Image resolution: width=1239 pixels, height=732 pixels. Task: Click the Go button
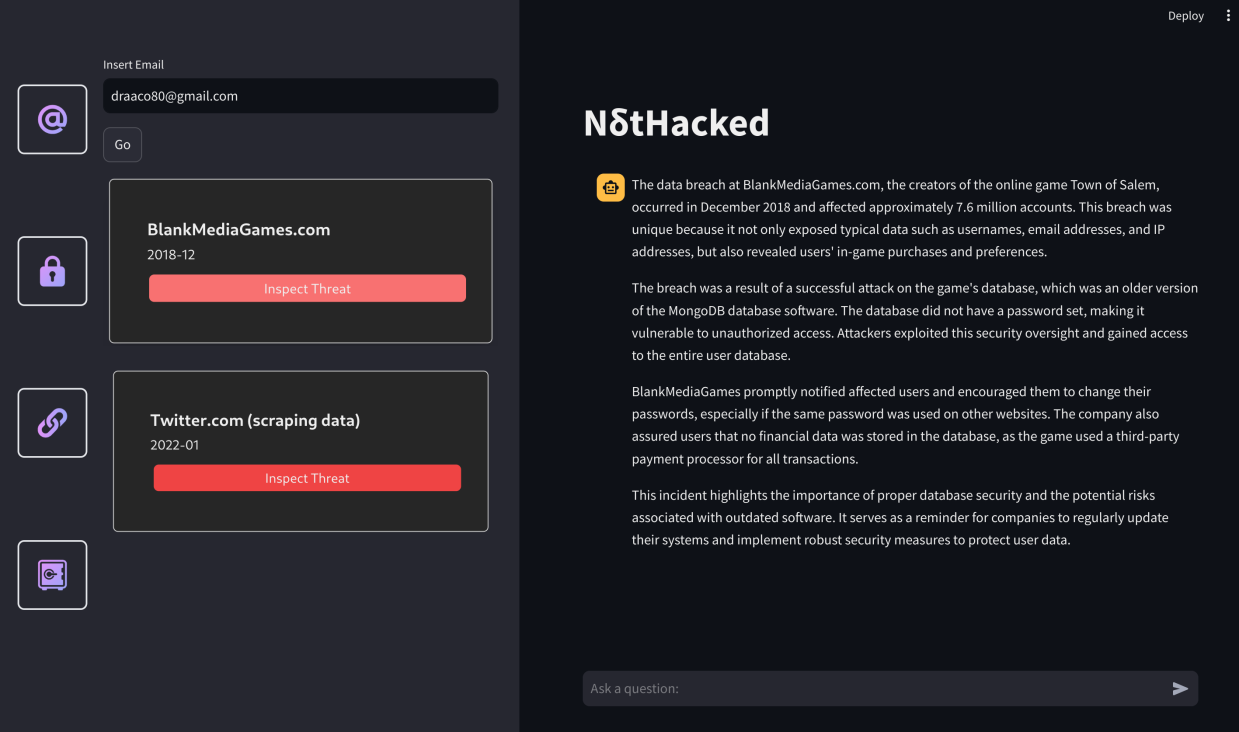point(122,145)
